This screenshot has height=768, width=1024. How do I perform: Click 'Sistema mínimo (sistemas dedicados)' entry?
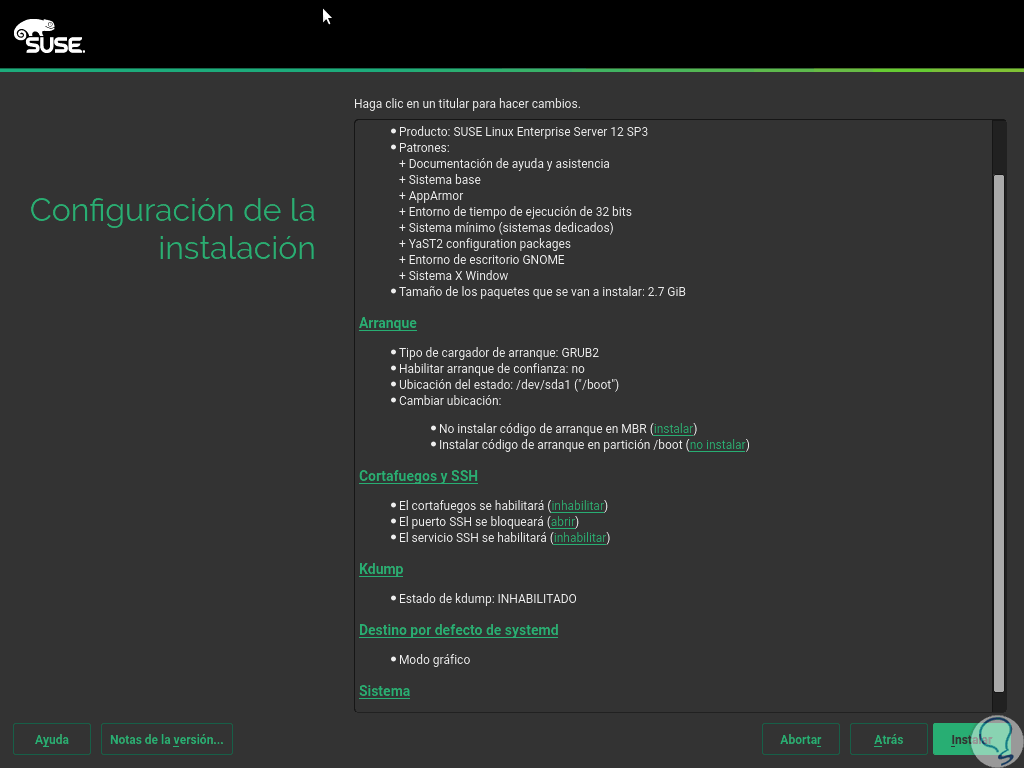506,228
